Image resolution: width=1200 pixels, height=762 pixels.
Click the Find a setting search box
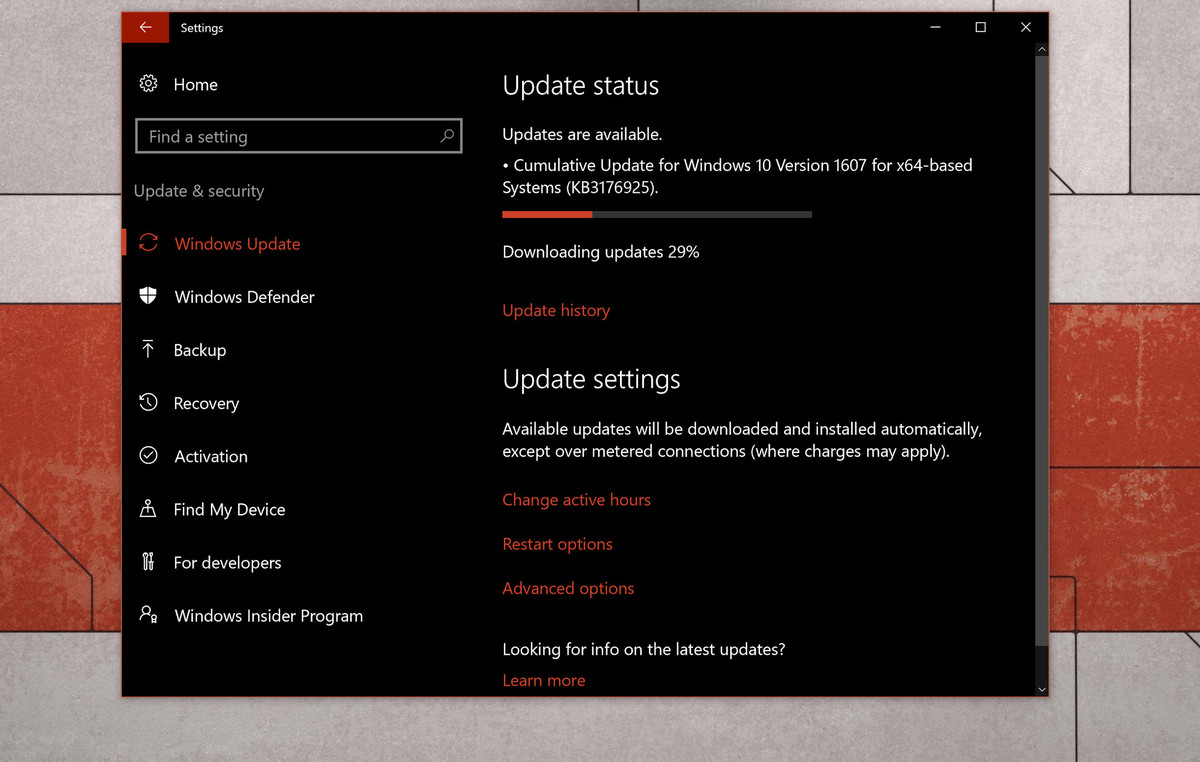tap(298, 136)
